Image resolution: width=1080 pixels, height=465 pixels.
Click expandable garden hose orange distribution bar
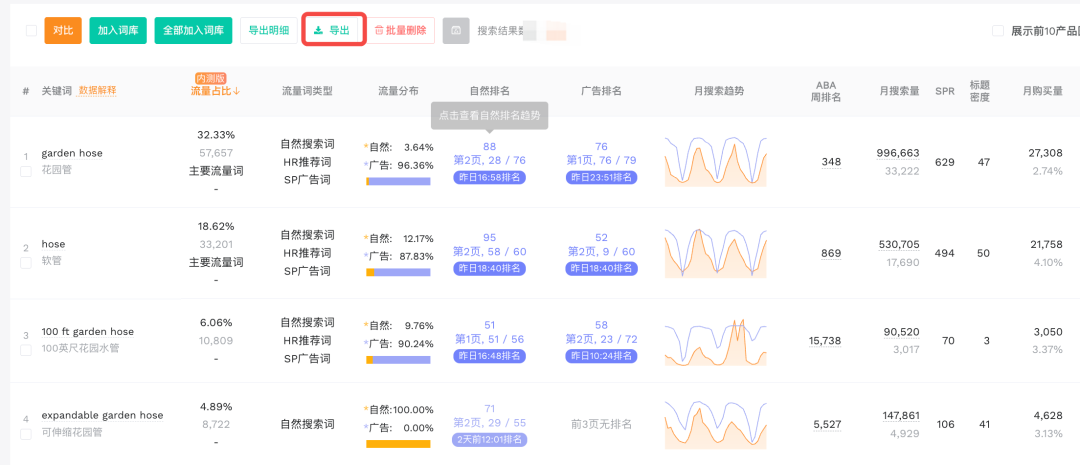[398, 444]
